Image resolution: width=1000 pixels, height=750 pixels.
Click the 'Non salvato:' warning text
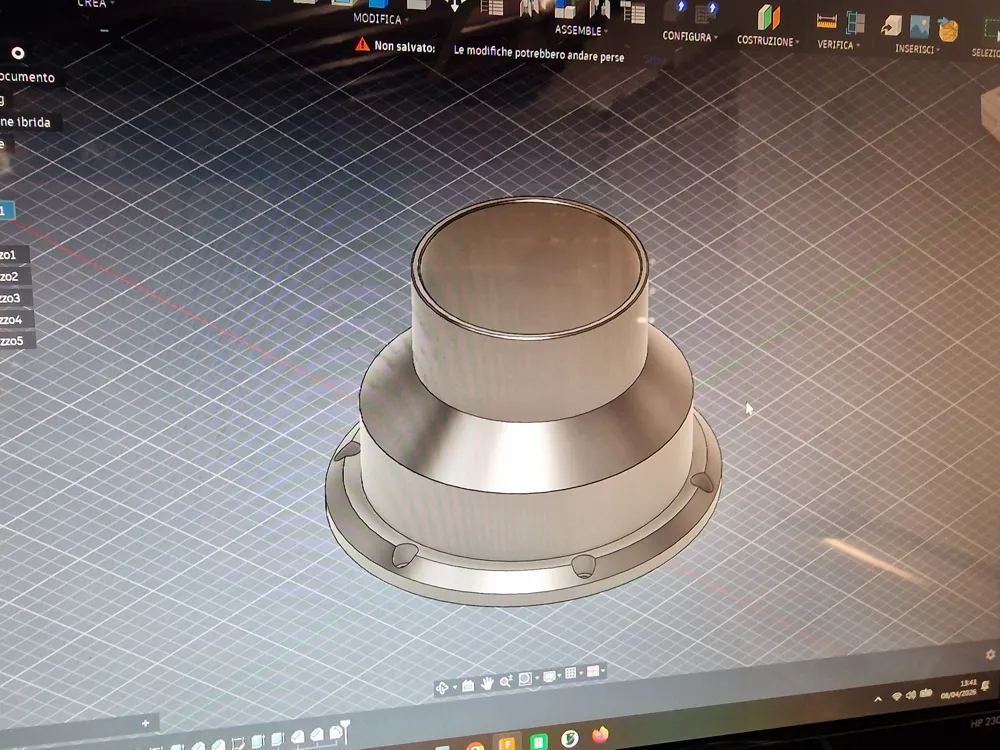(404, 46)
